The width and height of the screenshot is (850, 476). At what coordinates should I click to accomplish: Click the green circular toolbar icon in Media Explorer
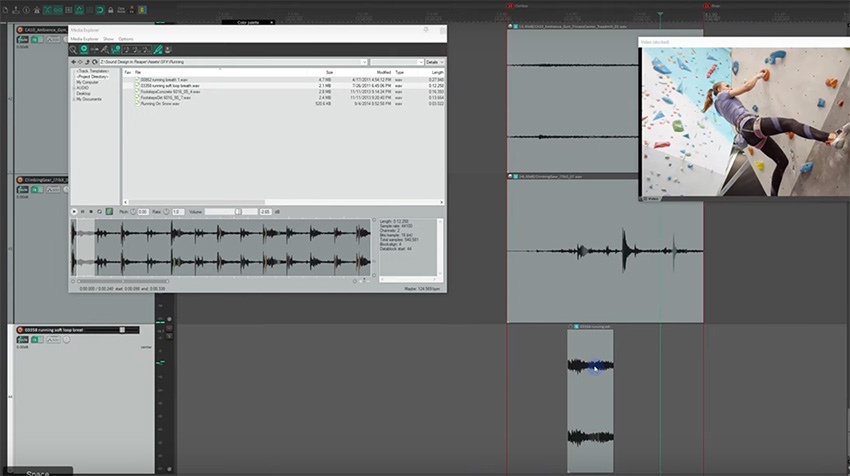(x=84, y=49)
